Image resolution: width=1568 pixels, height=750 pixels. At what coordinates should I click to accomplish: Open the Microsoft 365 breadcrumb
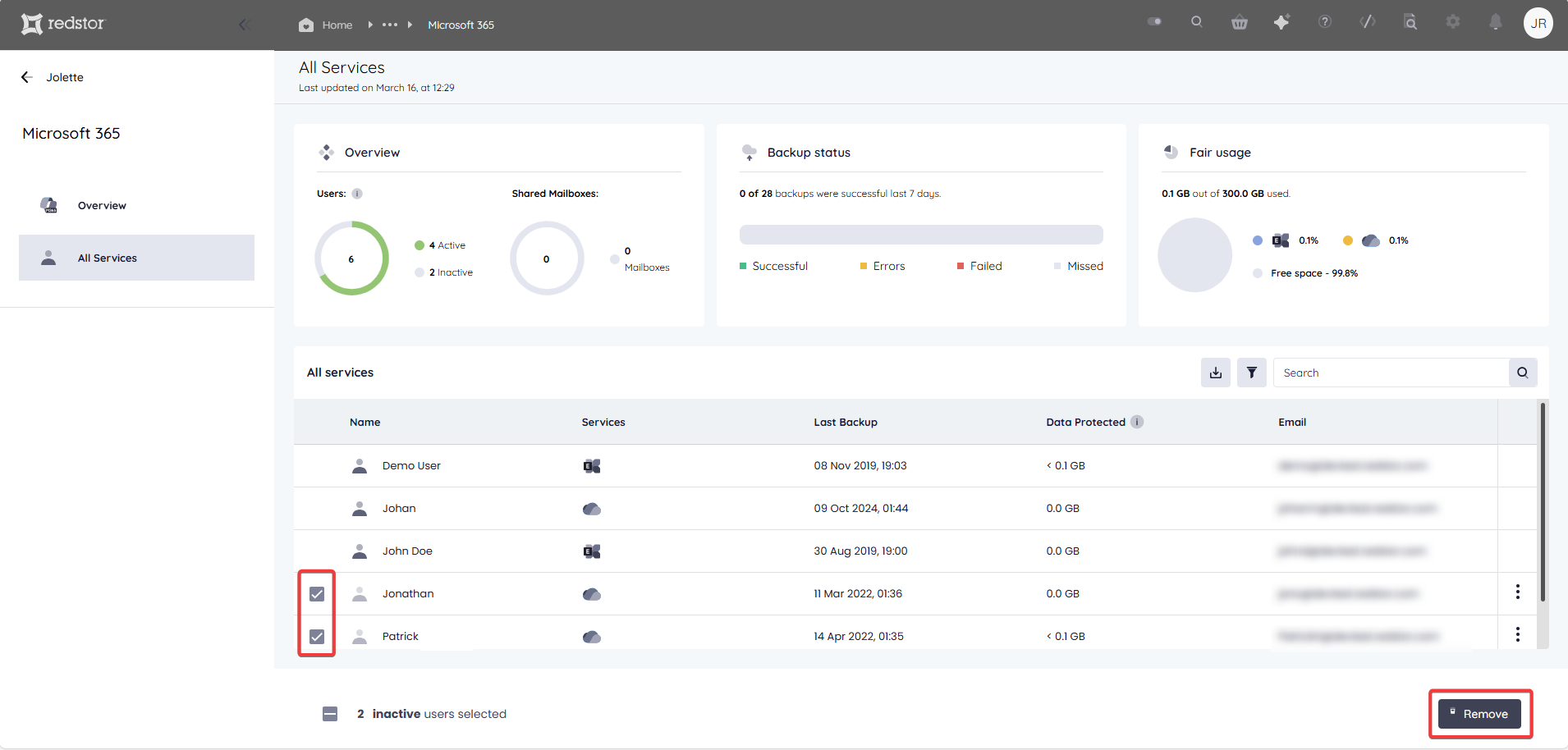[461, 25]
